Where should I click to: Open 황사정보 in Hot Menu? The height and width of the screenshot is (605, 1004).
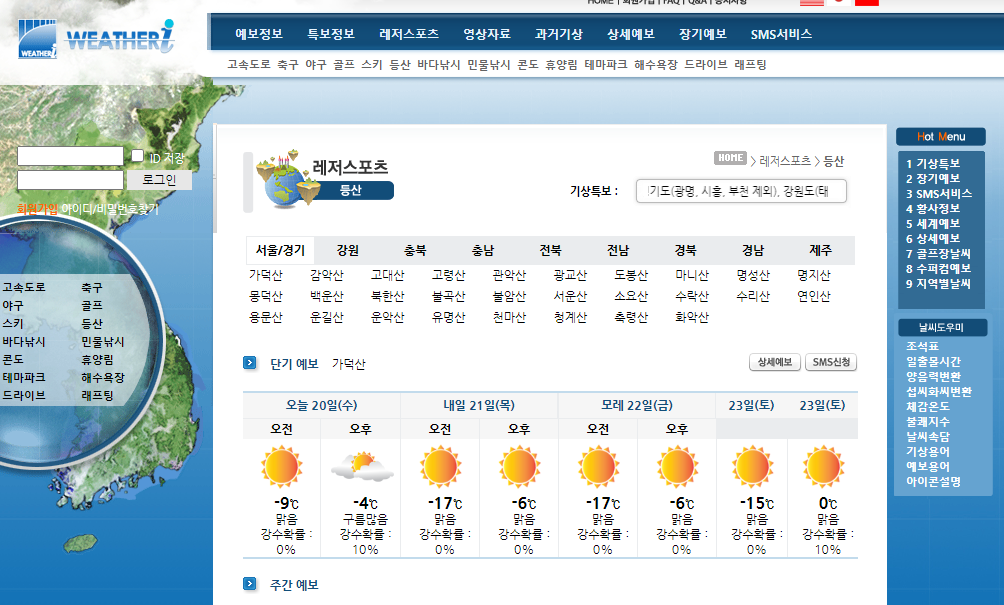coord(933,209)
